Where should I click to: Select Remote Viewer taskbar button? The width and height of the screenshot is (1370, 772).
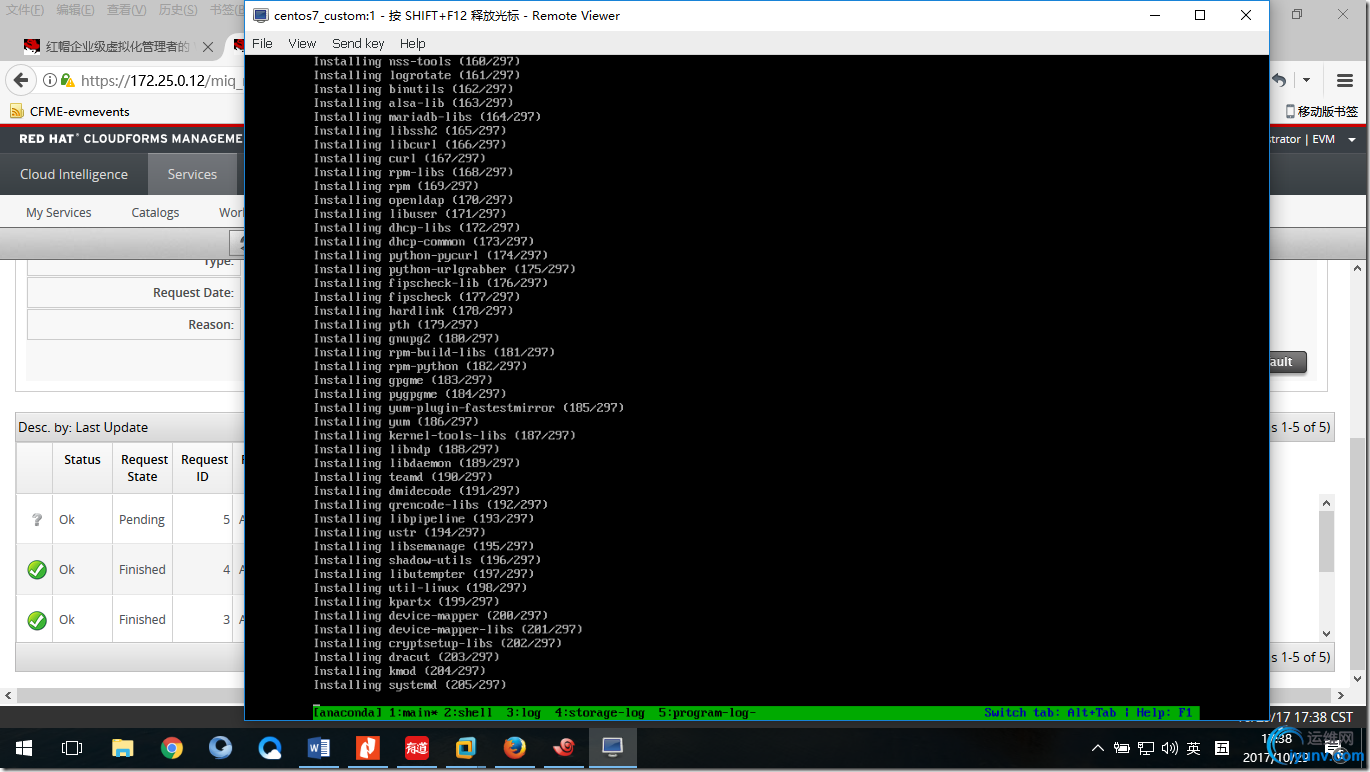tap(613, 748)
